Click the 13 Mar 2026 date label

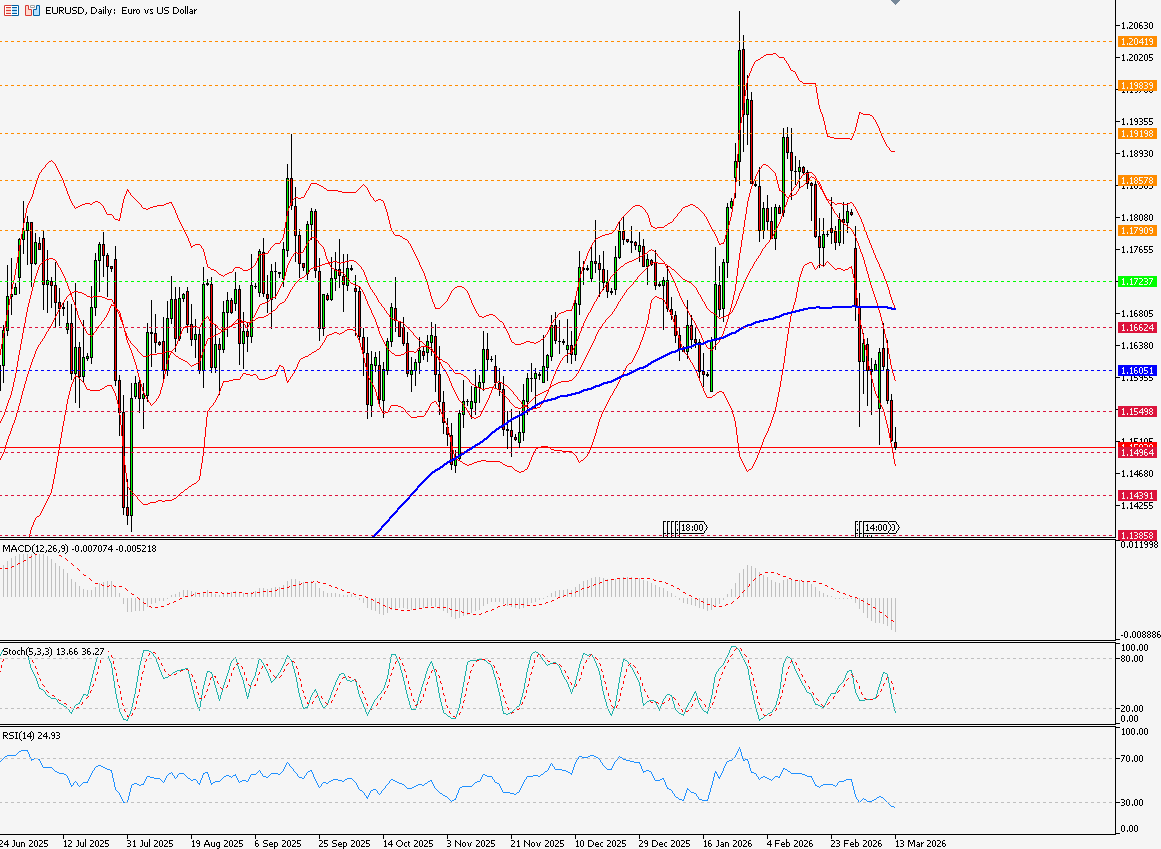(x=919, y=842)
